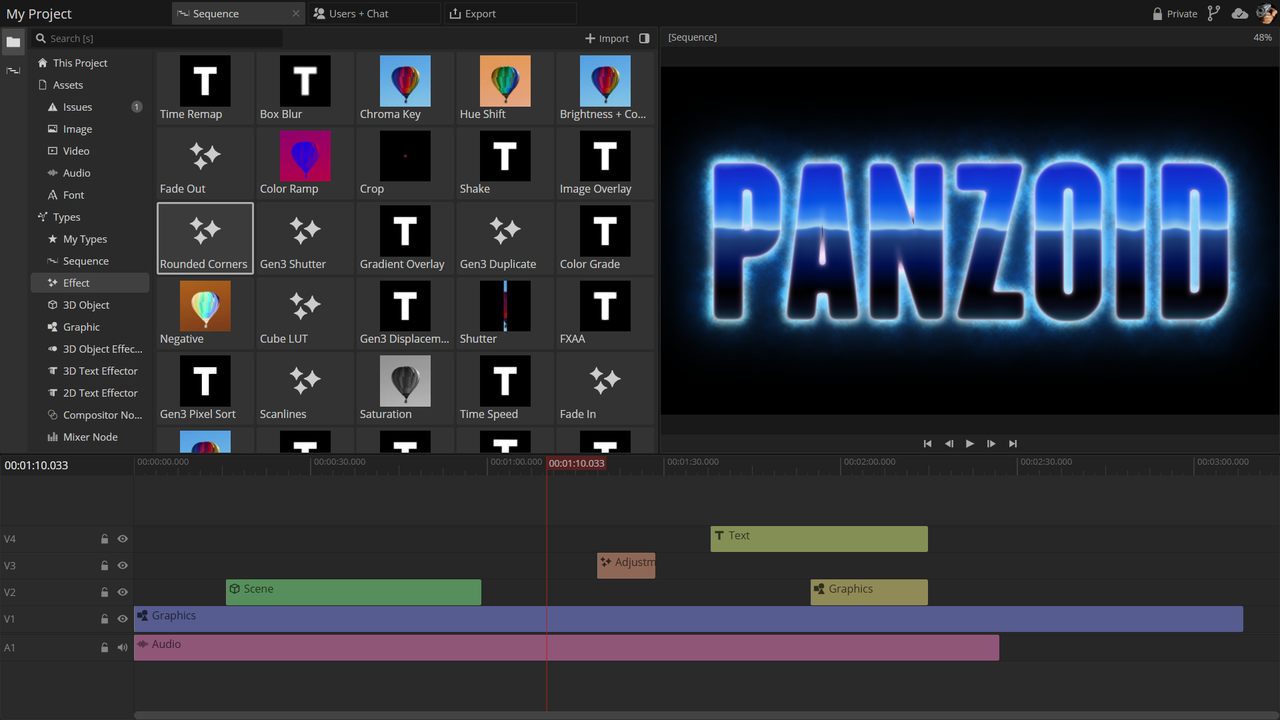Click the timeline playhead marker 00:01:10.033
The height and width of the screenshot is (720, 1280).
click(x=576, y=463)
